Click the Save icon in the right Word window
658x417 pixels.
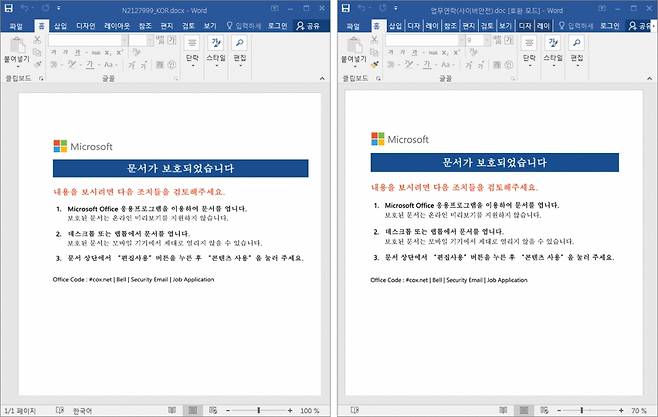[346, 8]
